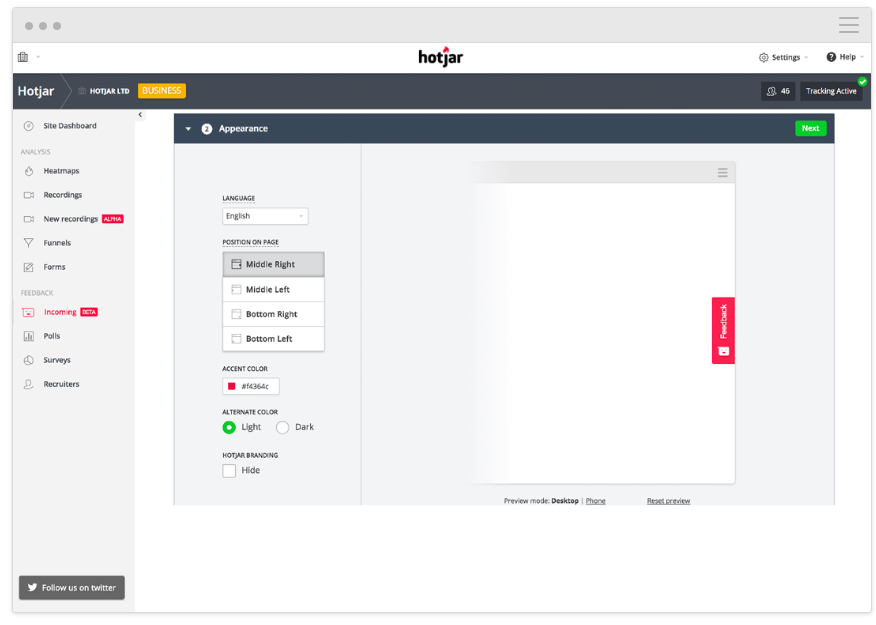Click the Reset preview link
This screenshot has height=625, width=876.
[668, 501]
